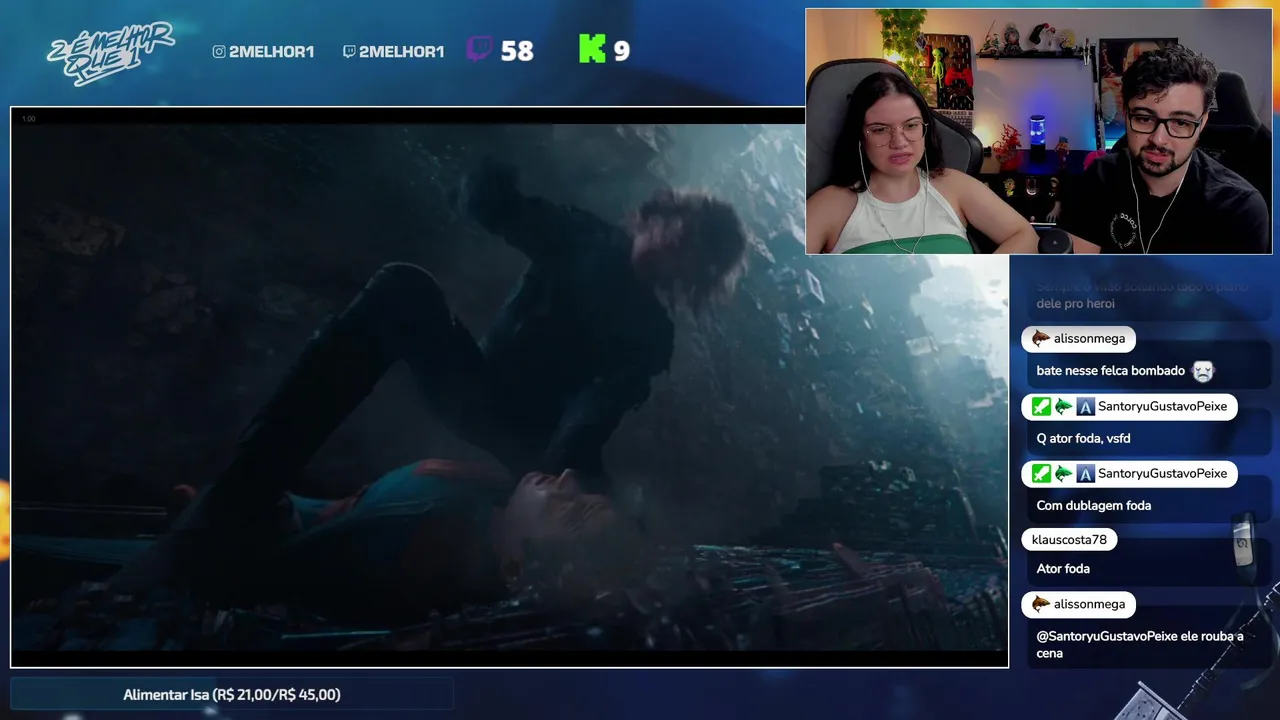Click blue 'A' badge above 'Q ator foda, vsfd'
The width and height of the screenshot is (1280, 720).
1085,407
